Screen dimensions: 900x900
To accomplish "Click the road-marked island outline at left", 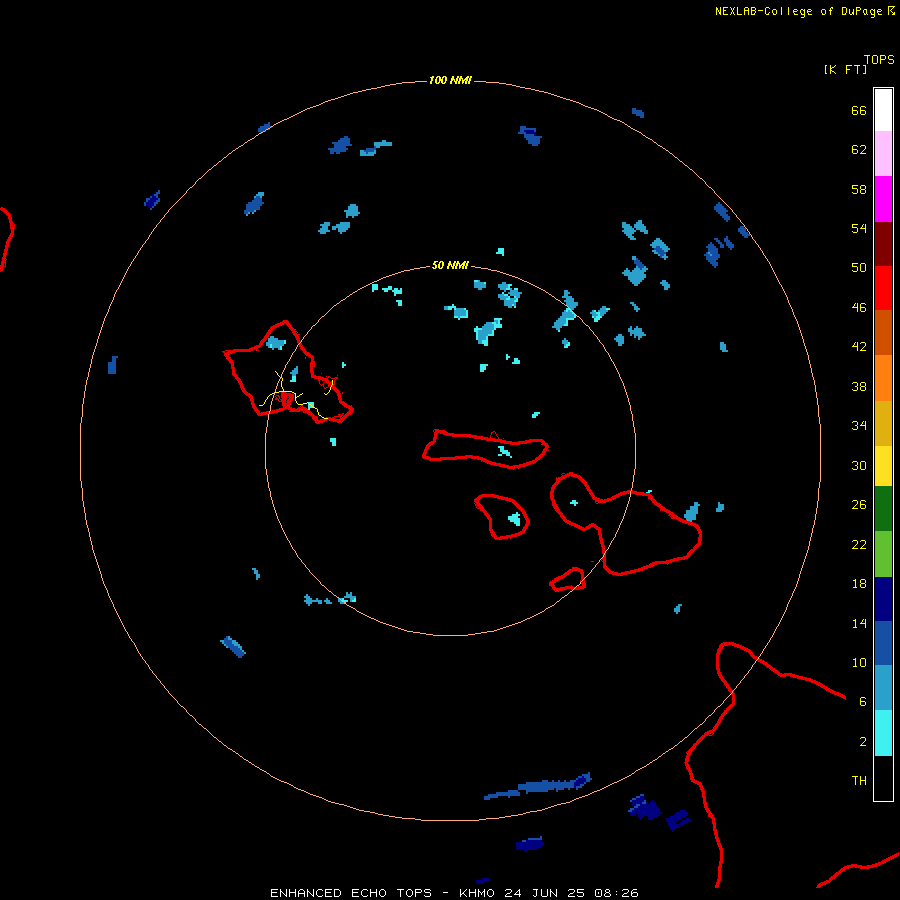I will pos(288,373).
